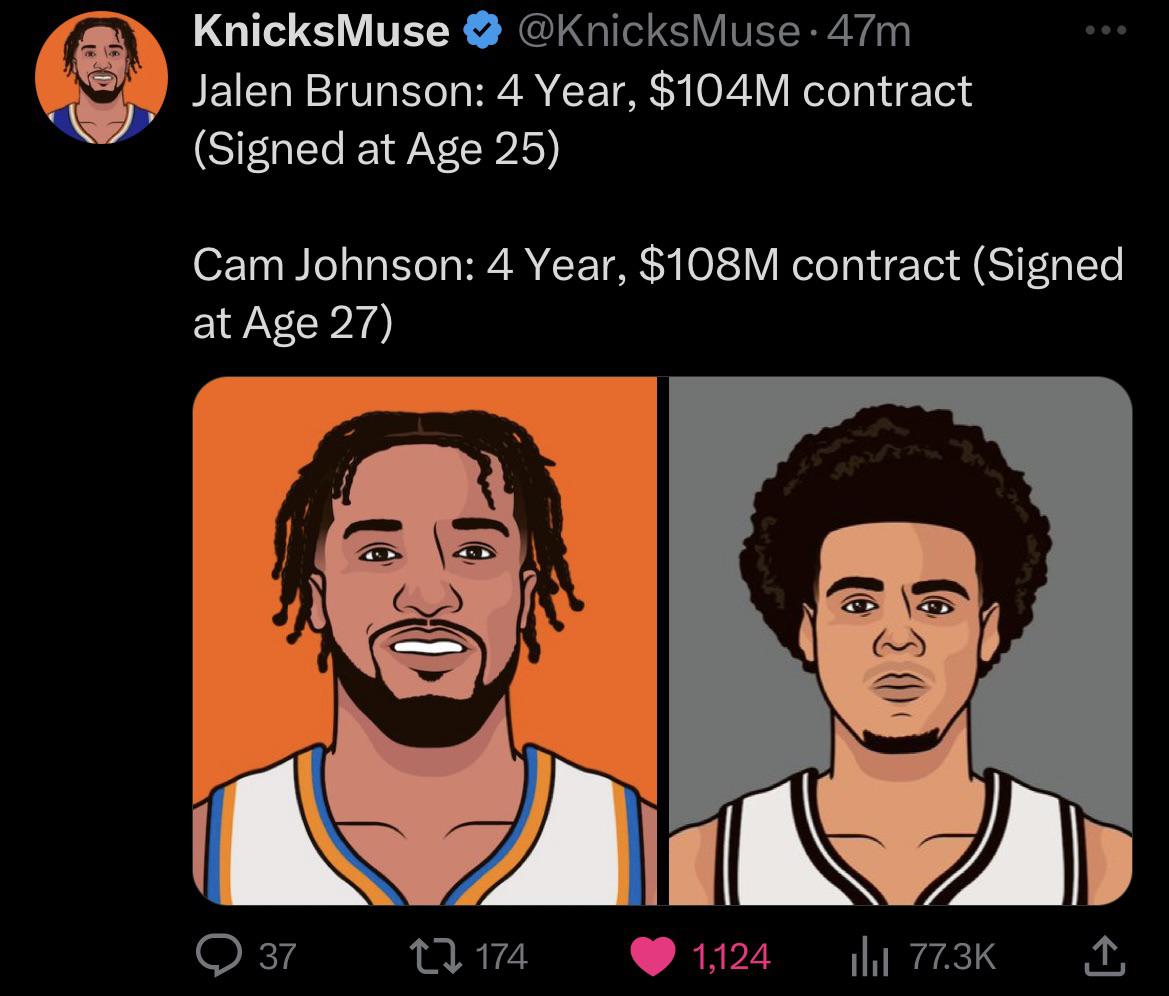The image size is (1169, 996).
Task: Click the KnicksMuse display name
Action: [320, 32]
